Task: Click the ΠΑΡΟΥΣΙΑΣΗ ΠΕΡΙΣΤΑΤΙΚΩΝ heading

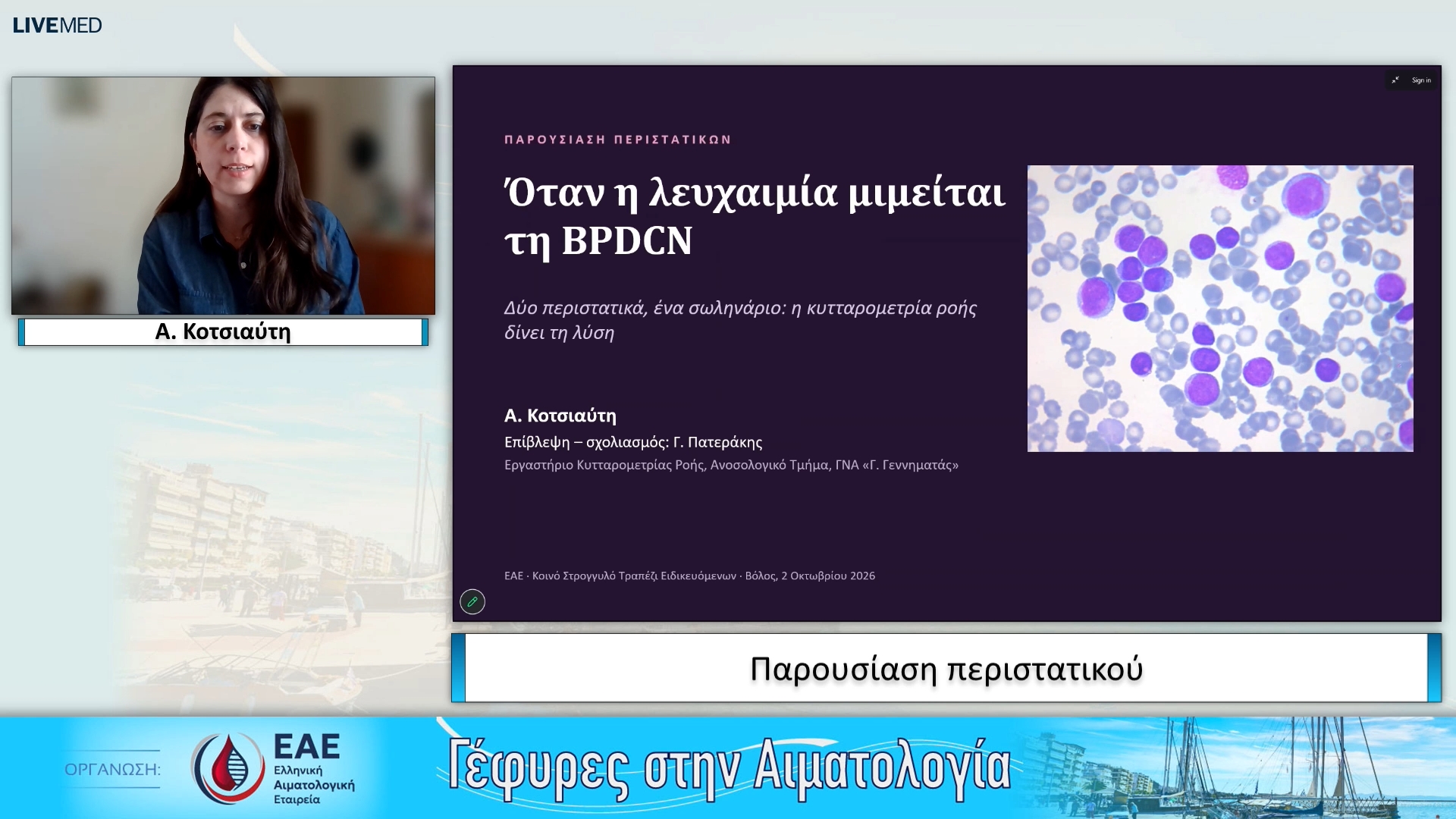Action: pos(617,140)
